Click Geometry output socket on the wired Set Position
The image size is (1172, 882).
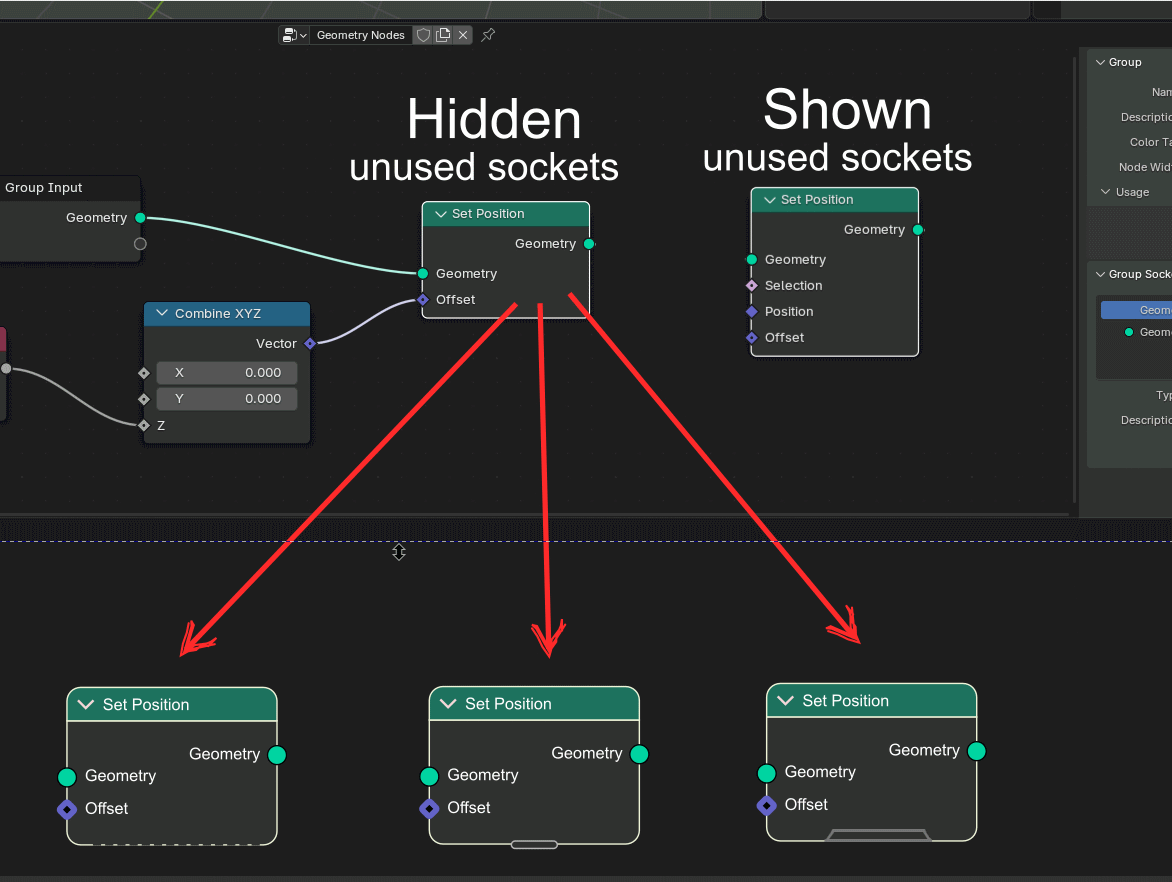pyautogui.click(x=589, y=244)
